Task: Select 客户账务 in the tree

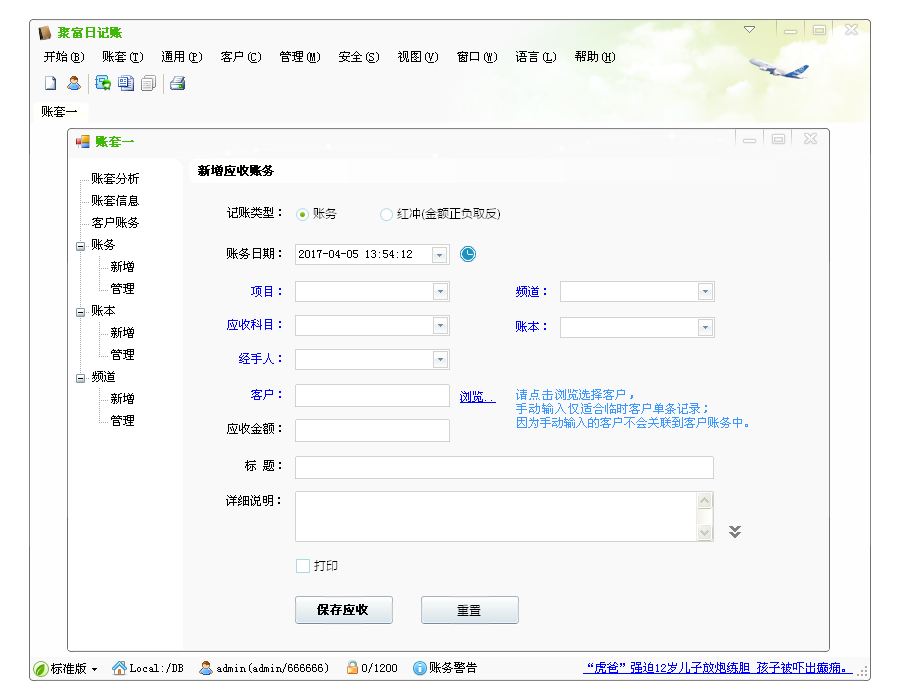Action: (x=115, y=223)
